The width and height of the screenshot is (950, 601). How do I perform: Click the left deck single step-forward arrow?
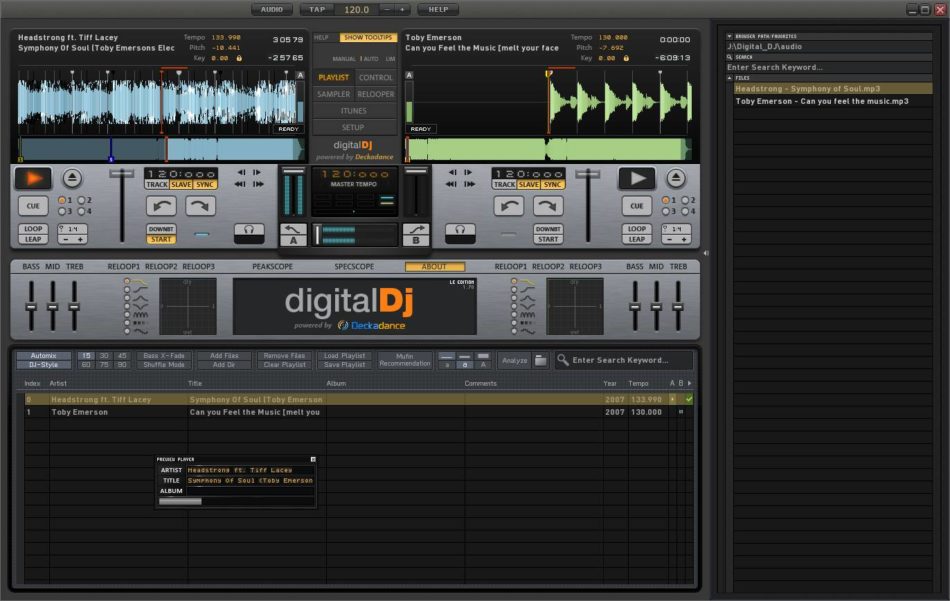pyautogui.click(x=256, y=173)
